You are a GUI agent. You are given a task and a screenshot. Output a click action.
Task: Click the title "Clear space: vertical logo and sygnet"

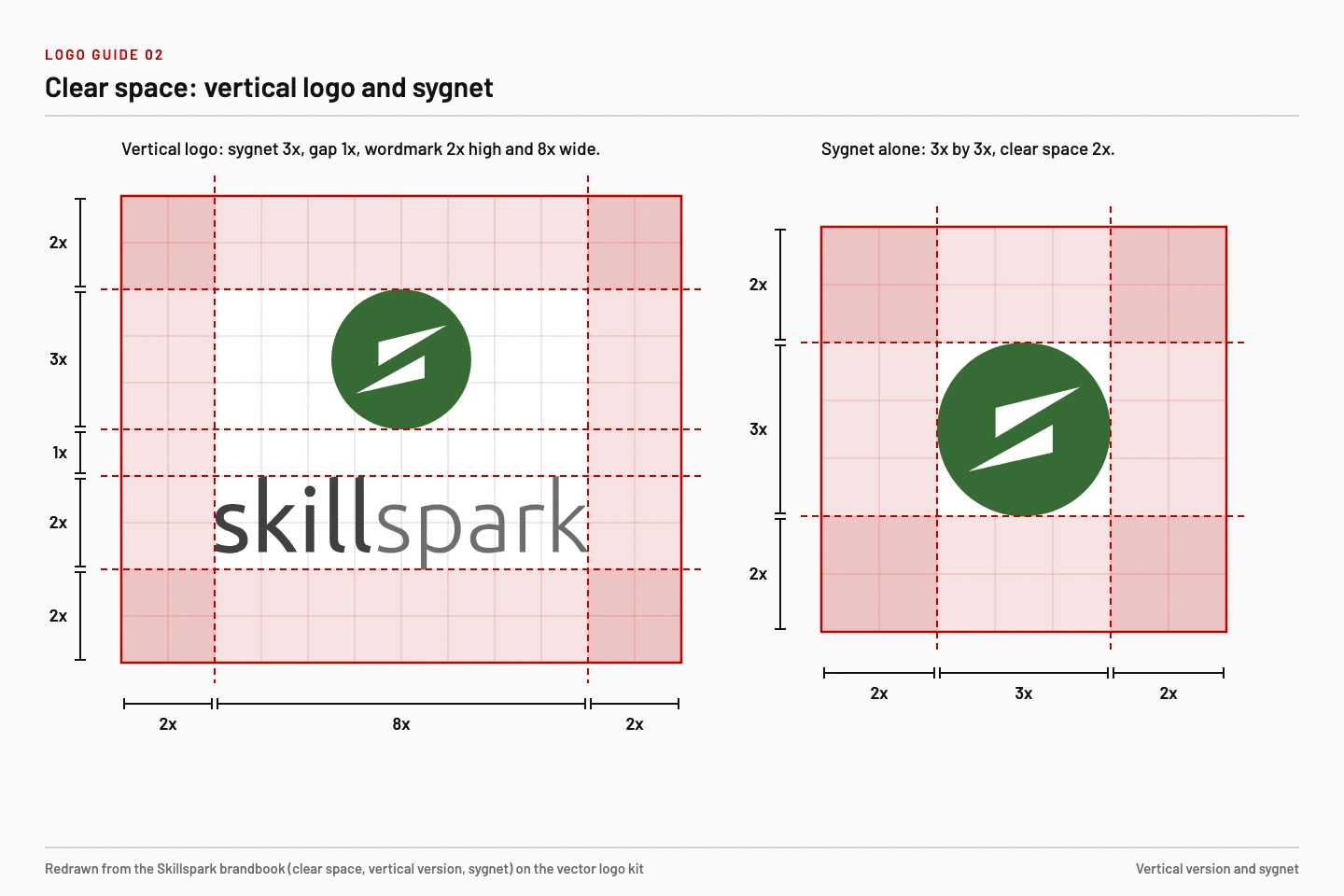269,88
